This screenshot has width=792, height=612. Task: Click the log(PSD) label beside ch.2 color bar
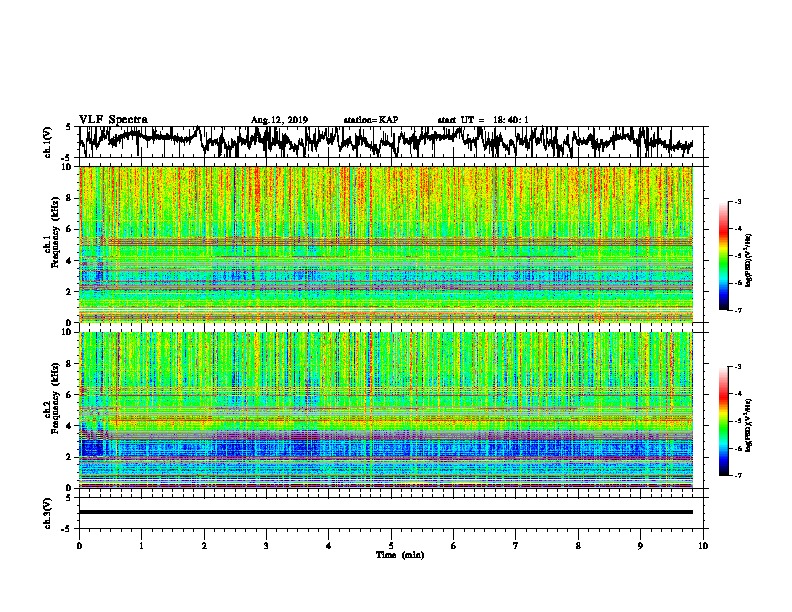click(x=748, y=425)
